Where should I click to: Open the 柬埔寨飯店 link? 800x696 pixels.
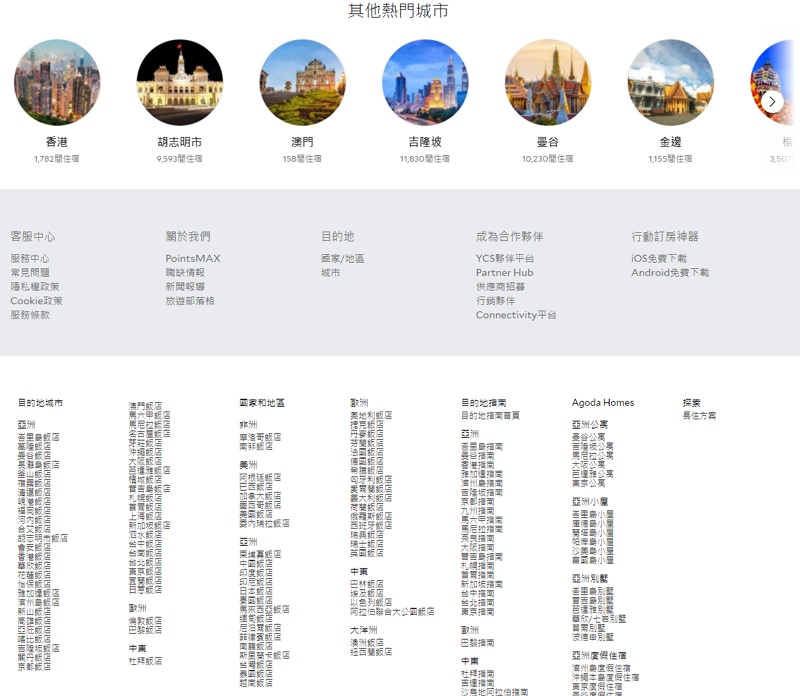[260, 554]
